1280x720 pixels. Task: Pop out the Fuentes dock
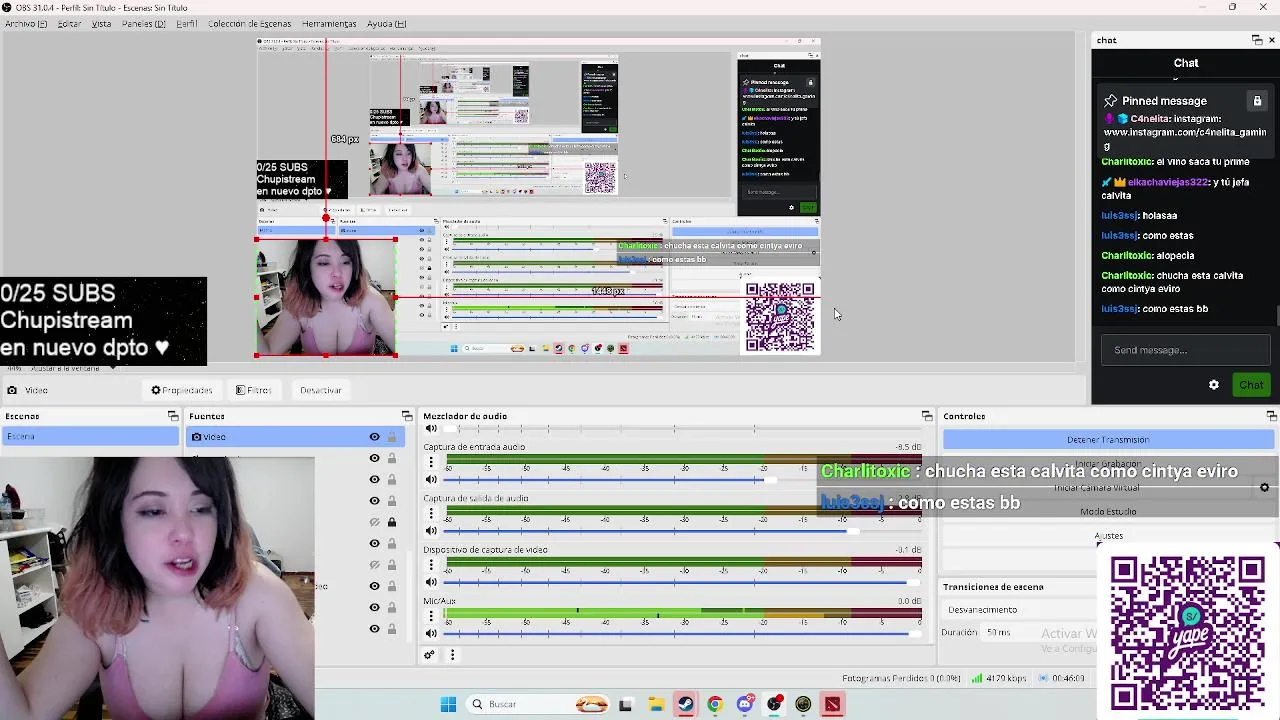[407, 416]
